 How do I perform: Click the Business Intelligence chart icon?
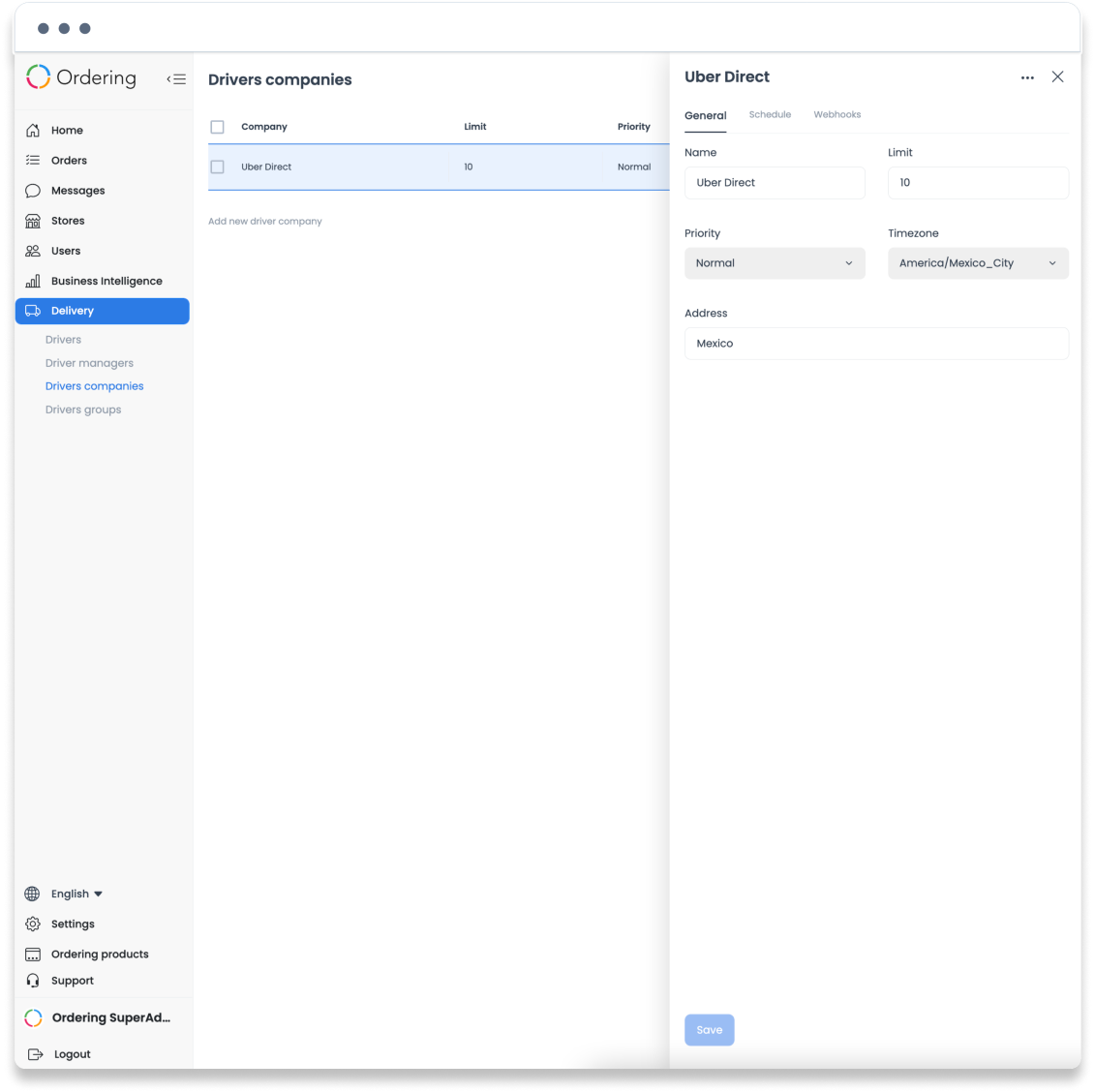(x=33, y=281)
